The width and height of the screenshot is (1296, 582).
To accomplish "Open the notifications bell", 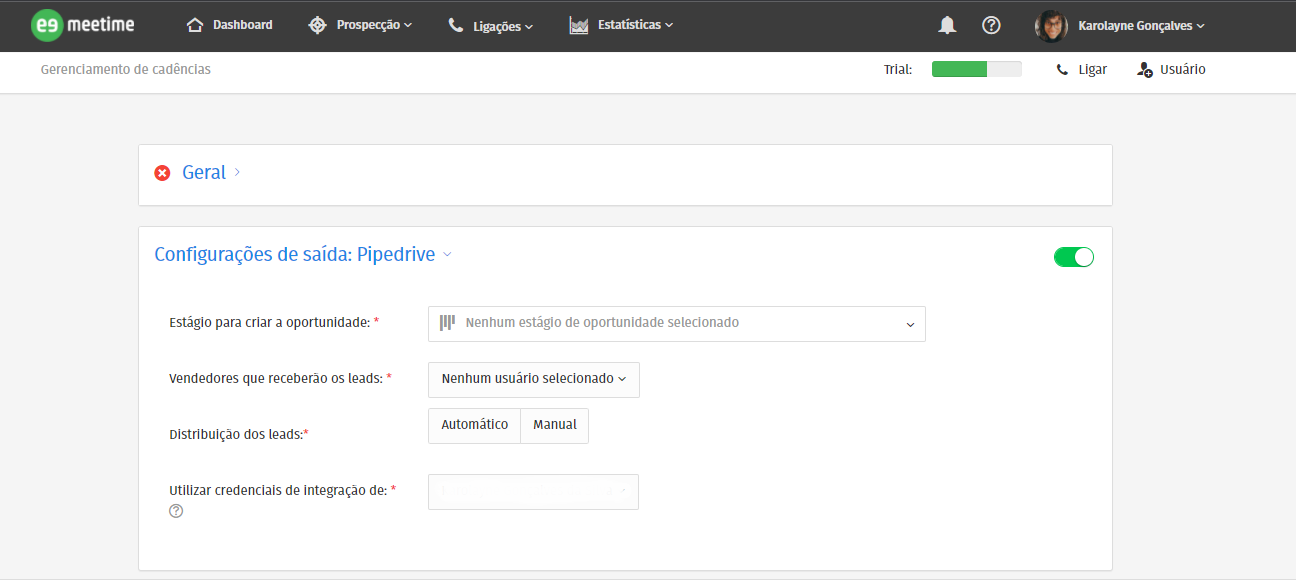I will 947,26.
